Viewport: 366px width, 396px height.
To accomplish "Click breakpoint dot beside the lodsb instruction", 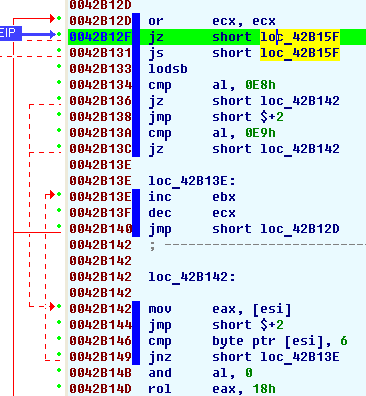I will pos(59,66).
